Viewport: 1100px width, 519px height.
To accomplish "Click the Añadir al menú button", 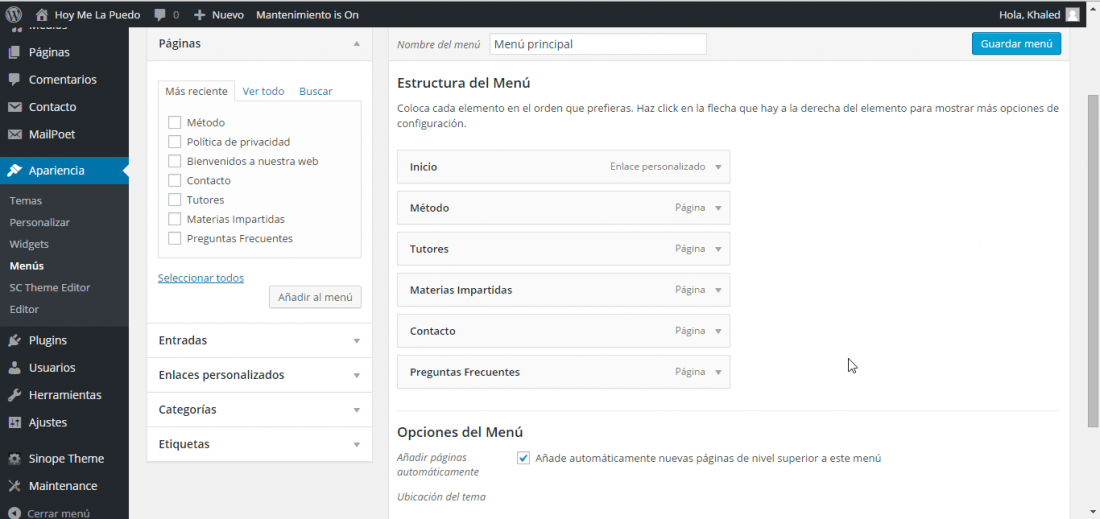I will pos(315,297).
